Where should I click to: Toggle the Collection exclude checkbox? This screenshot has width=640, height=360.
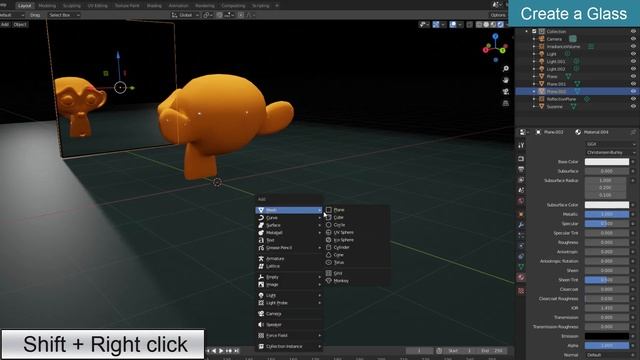[x=534, y=31]
